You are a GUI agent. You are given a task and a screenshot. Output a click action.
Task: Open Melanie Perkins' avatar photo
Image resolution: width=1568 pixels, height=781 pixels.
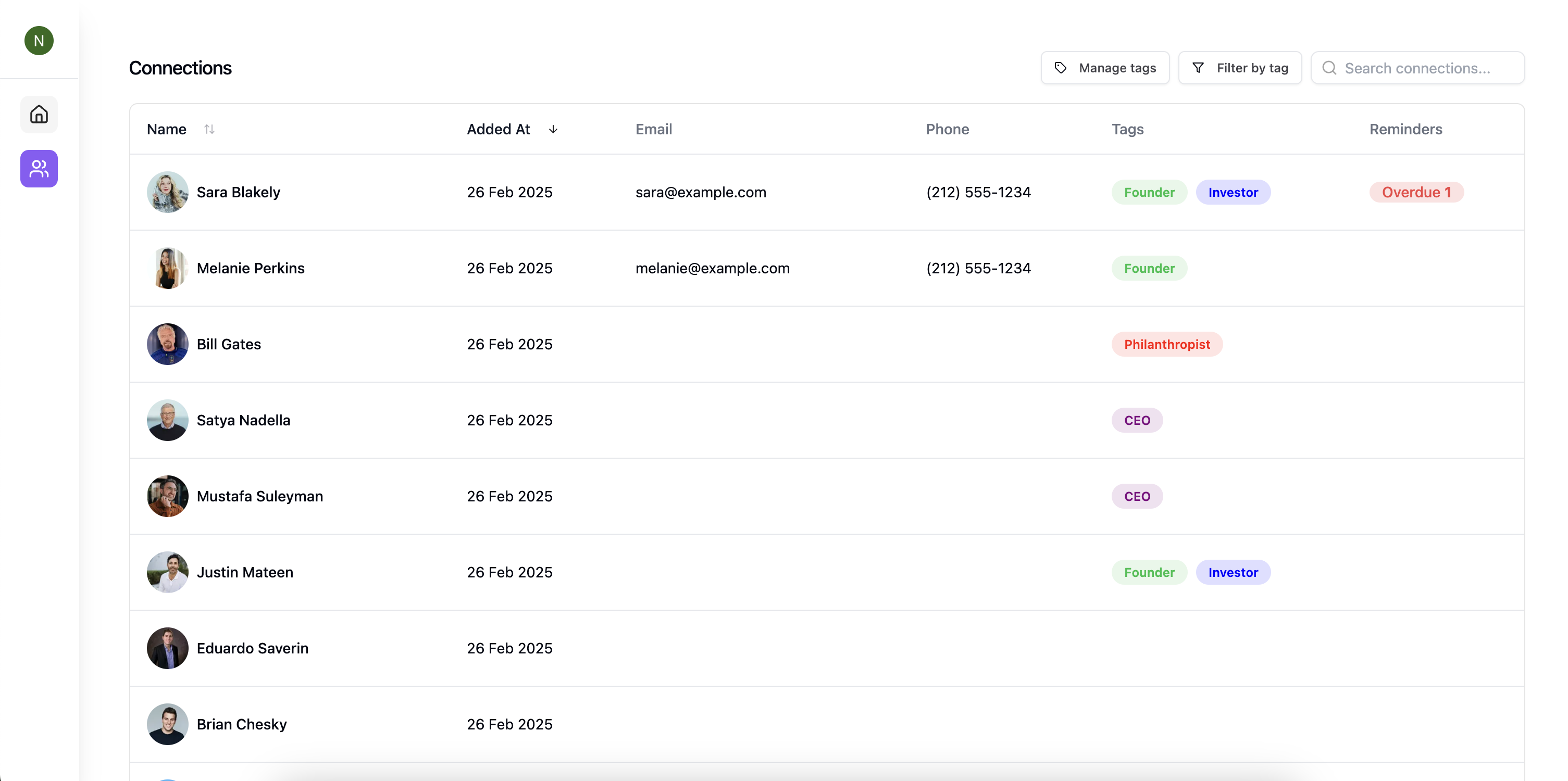(x=167, y=268)
